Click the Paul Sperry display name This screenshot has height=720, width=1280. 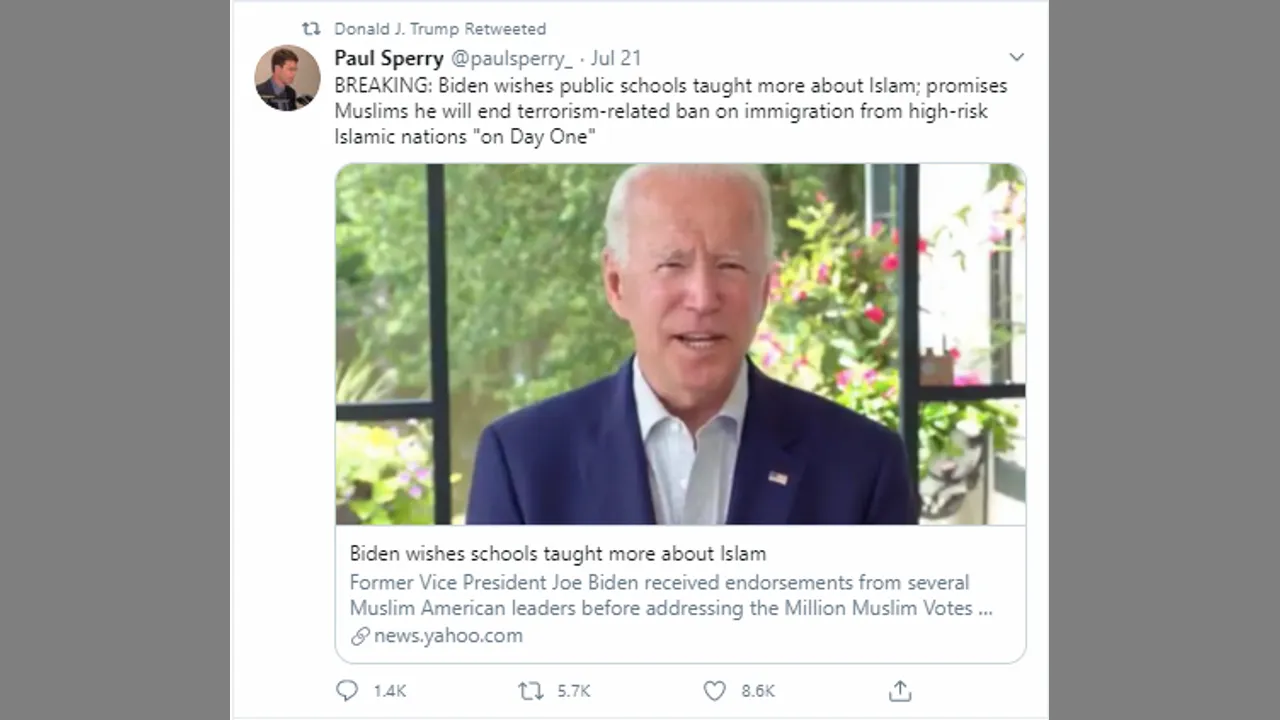(389, 58)
